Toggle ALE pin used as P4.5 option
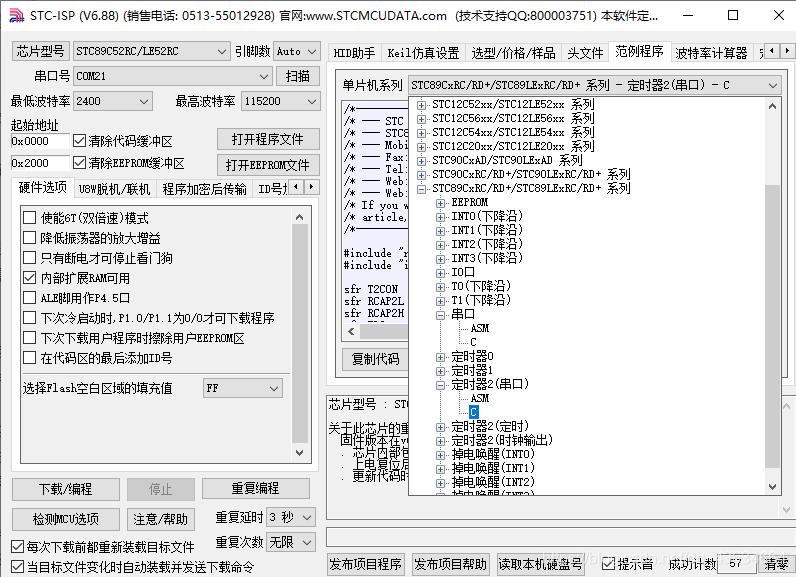 click(29, 297)
